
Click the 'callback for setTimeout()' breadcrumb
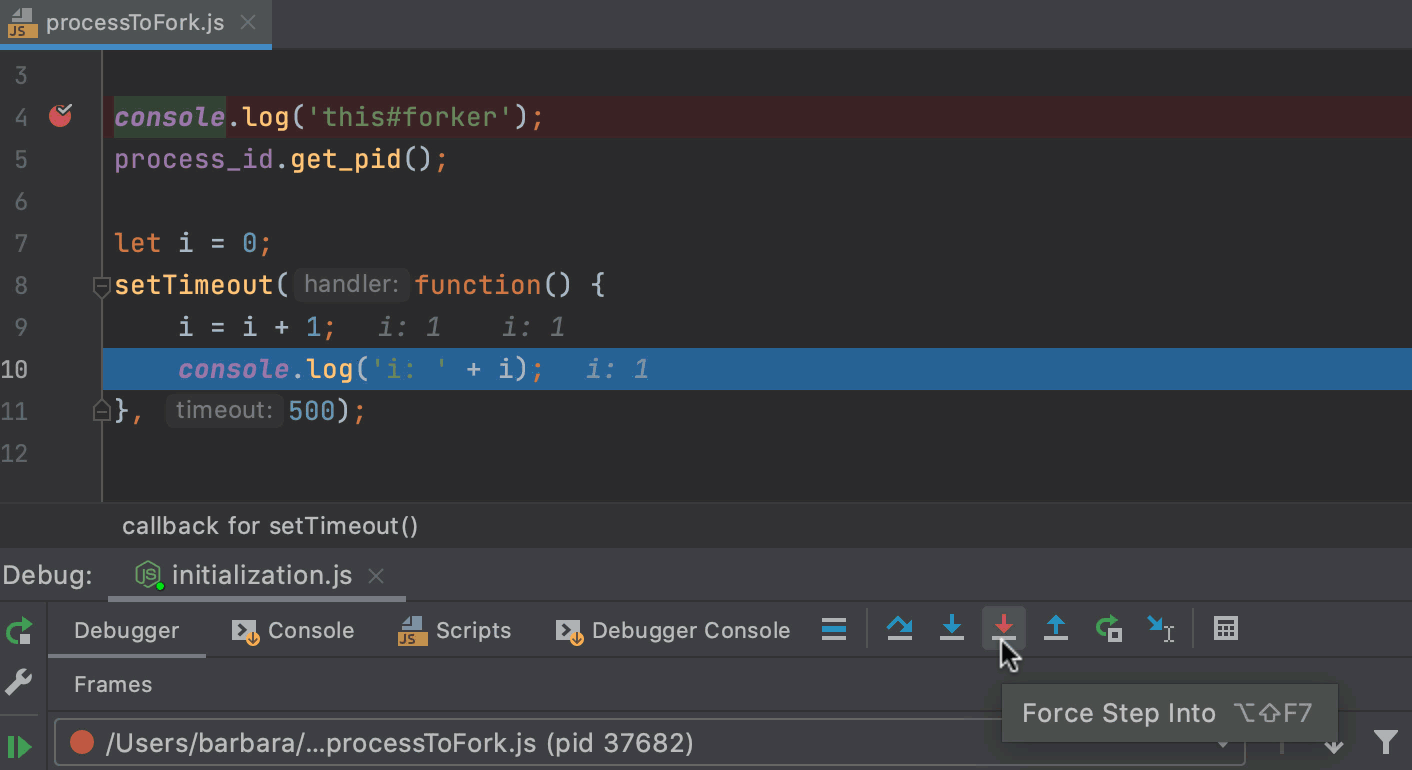[x=270, y=525]
